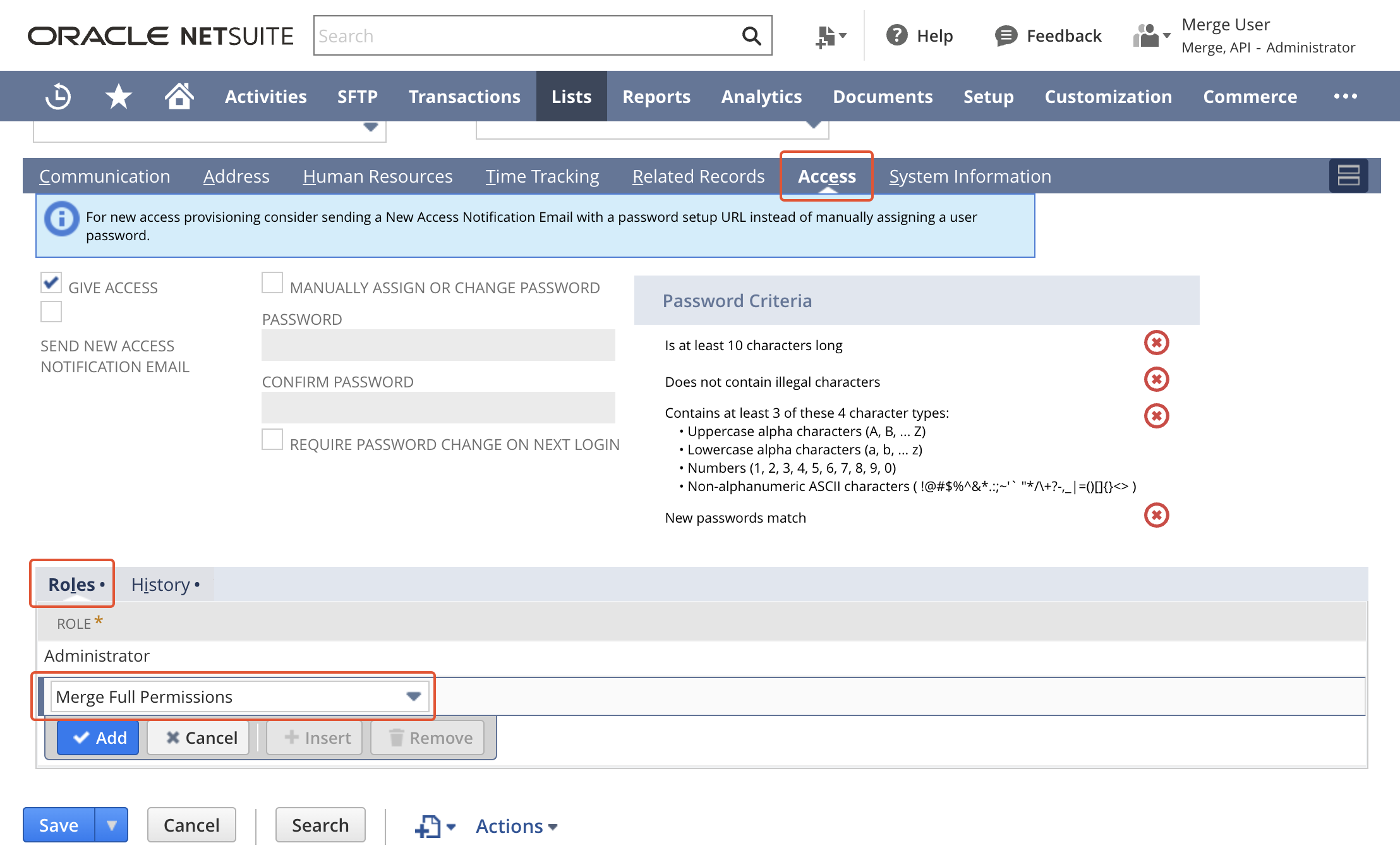Click the info icon in the access notice
1400x862 pixels.
[x=61, y=219]
